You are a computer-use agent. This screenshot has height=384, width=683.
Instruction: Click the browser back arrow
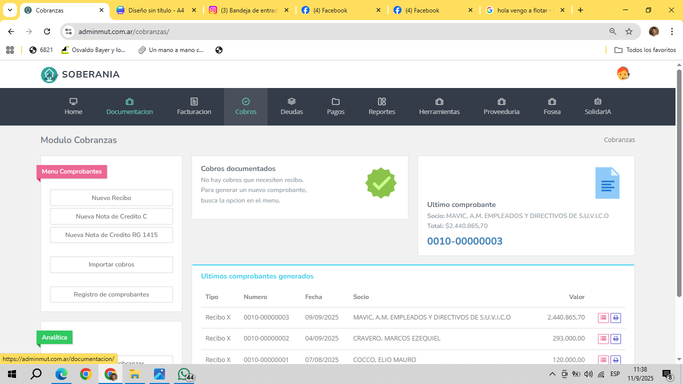pos(11,31)
